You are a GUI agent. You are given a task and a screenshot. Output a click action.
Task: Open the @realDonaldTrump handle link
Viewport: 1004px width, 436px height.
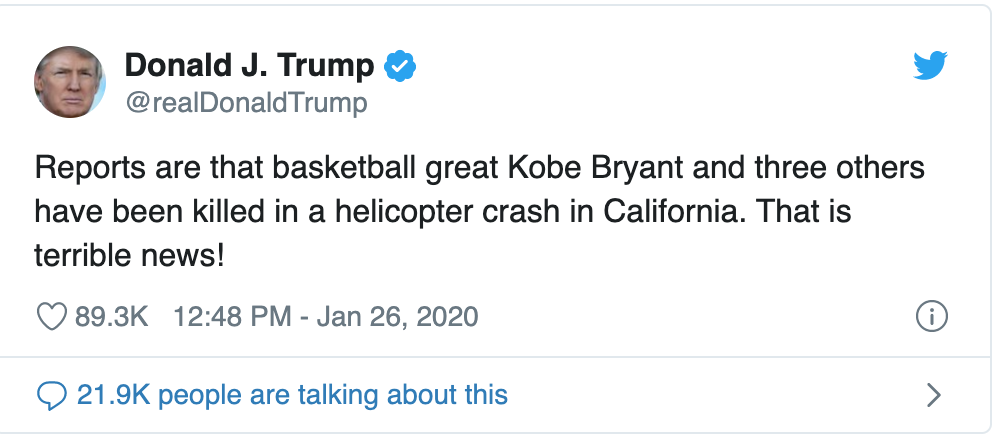pyautogui.click(x=246, y=102)
